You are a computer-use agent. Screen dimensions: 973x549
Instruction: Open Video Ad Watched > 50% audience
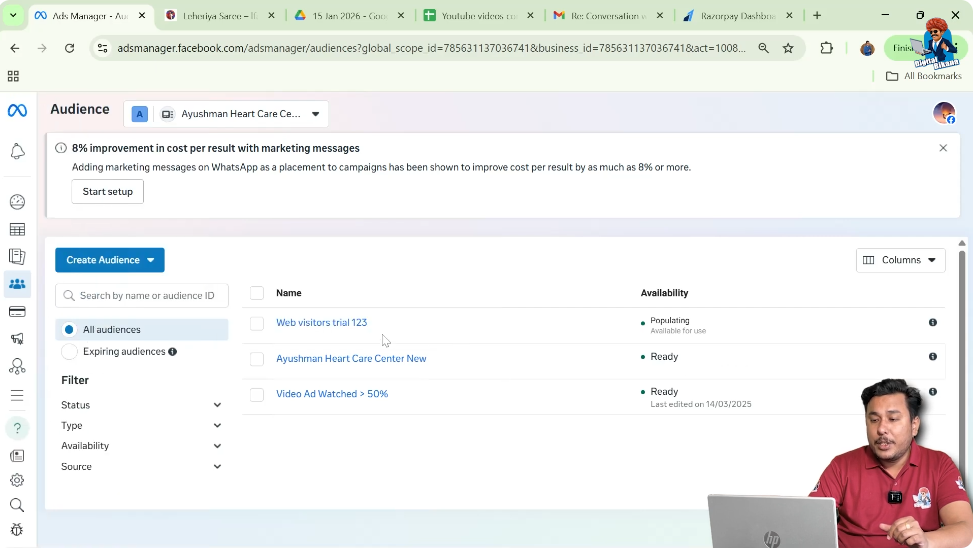(332, 394)
